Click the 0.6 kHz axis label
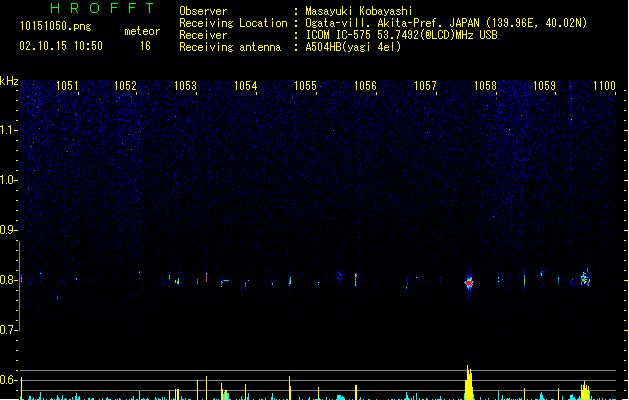 click(8, 380)
